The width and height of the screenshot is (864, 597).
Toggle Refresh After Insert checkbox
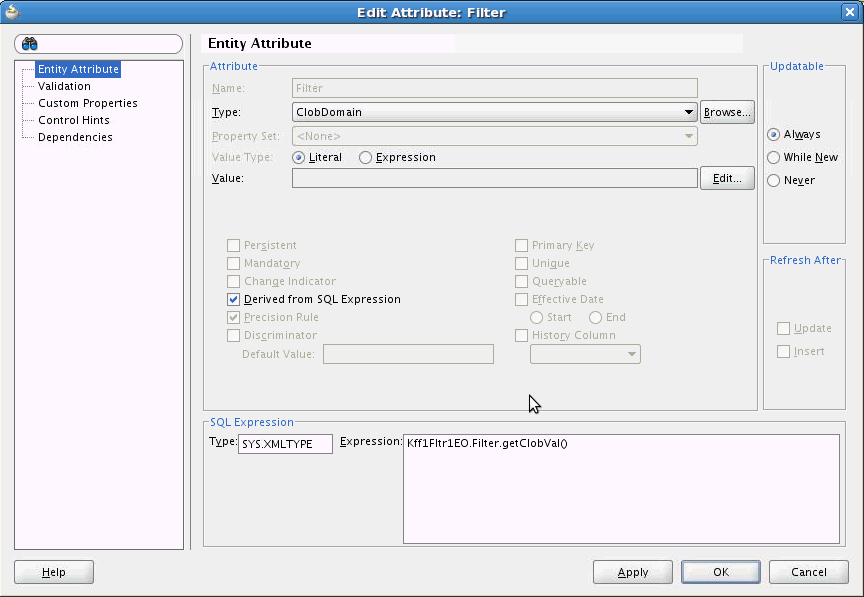[x=784, y=352]
